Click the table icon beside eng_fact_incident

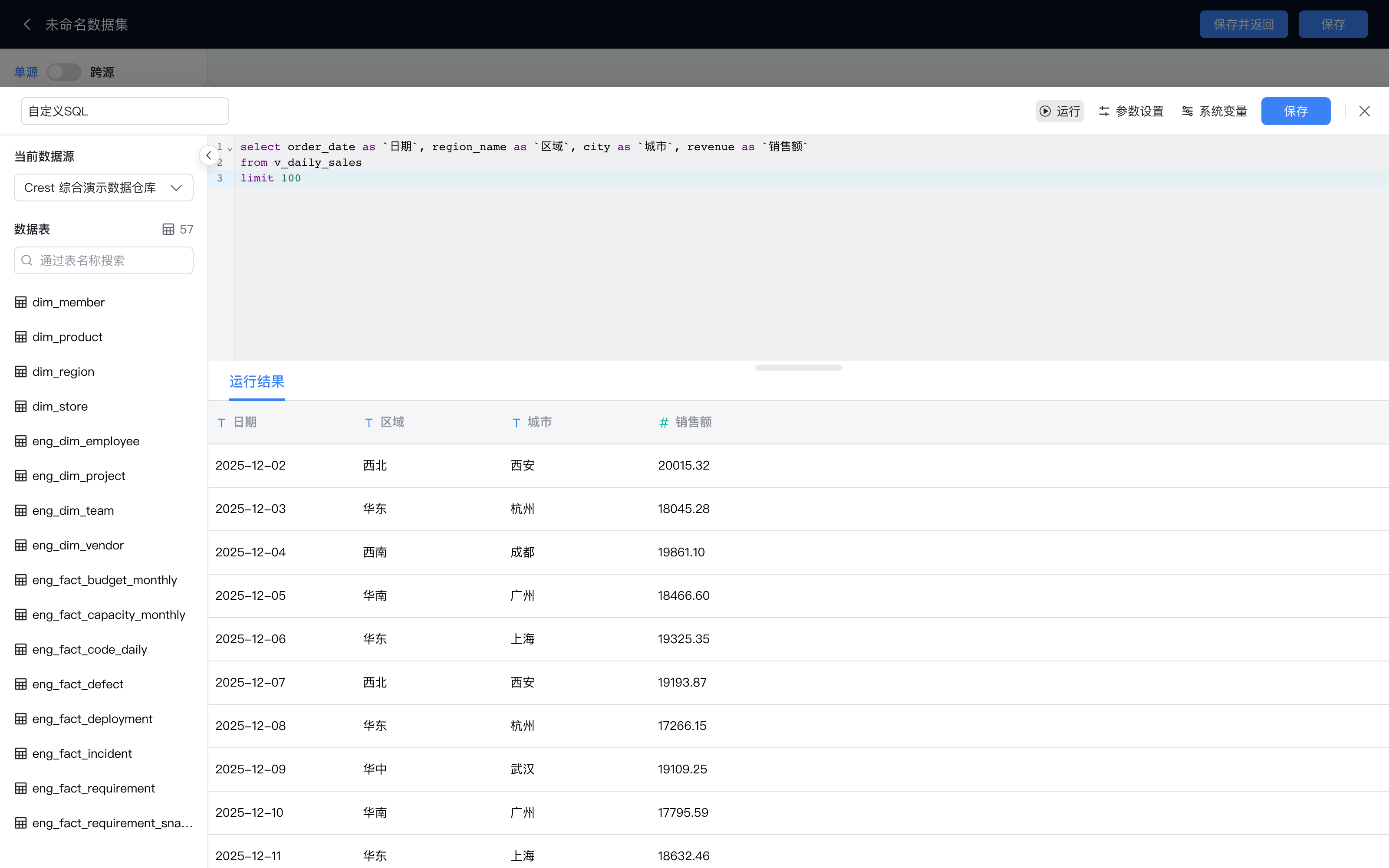pyautogui.click(x=21, y=754)
